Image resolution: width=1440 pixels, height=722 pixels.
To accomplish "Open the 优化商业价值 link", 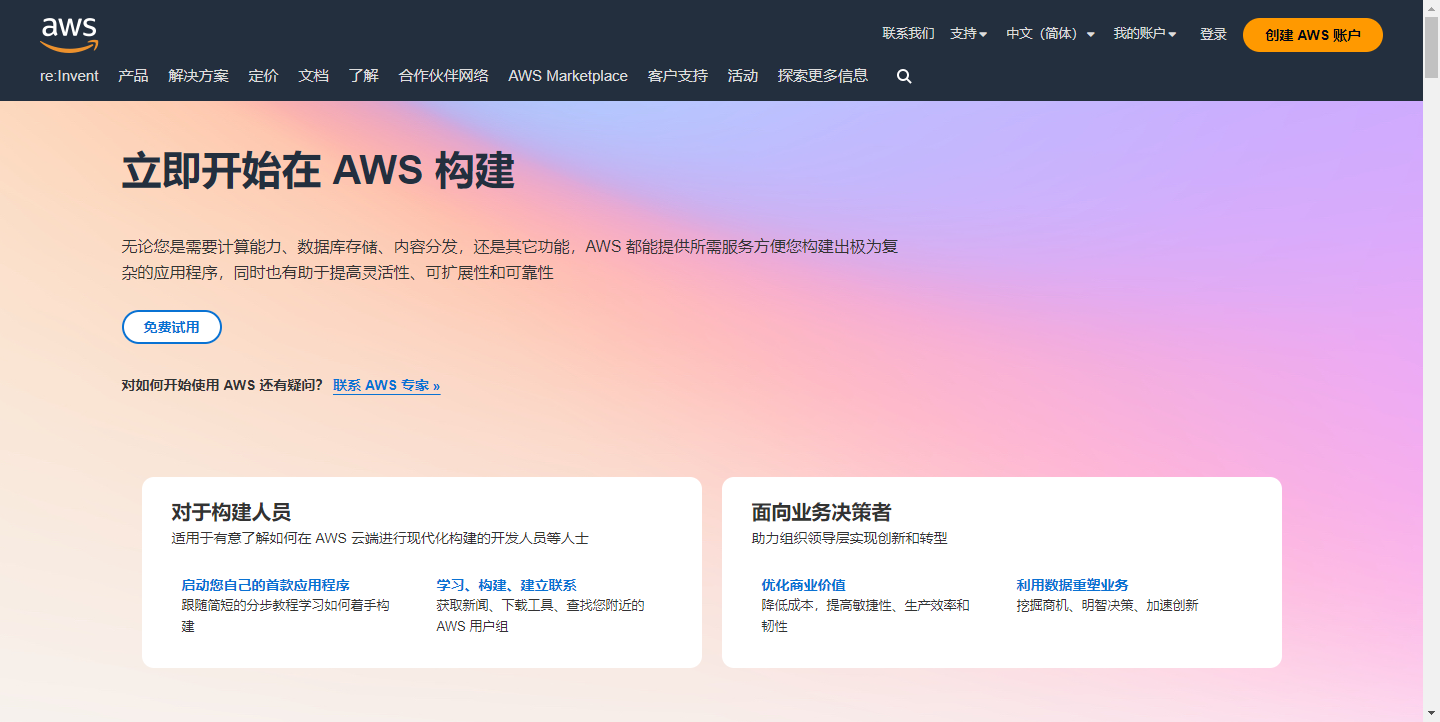I will tap(803, 585).
